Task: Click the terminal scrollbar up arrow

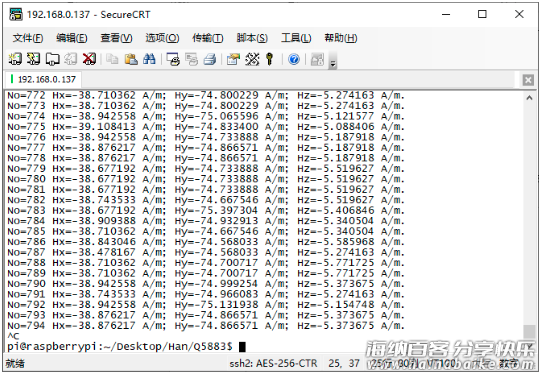Action: [x=529, y=98]
